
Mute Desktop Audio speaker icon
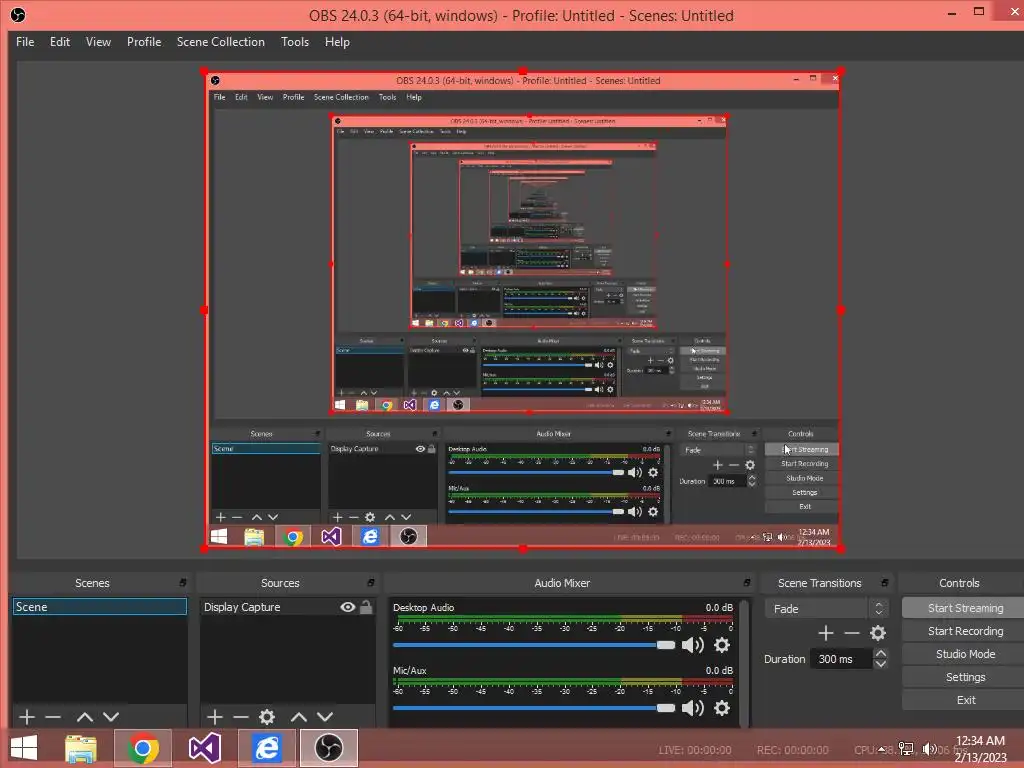click(x=692, y=645)
